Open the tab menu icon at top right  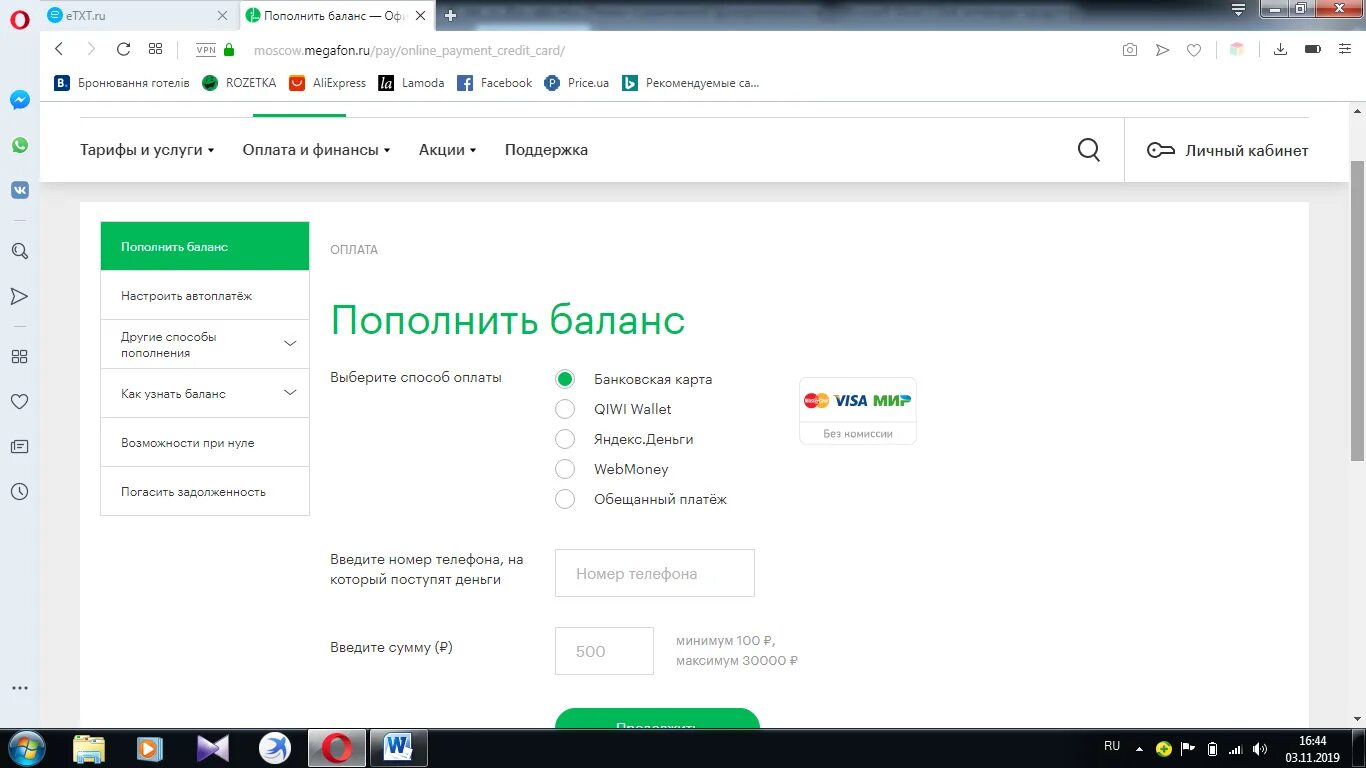point(1238,10)
